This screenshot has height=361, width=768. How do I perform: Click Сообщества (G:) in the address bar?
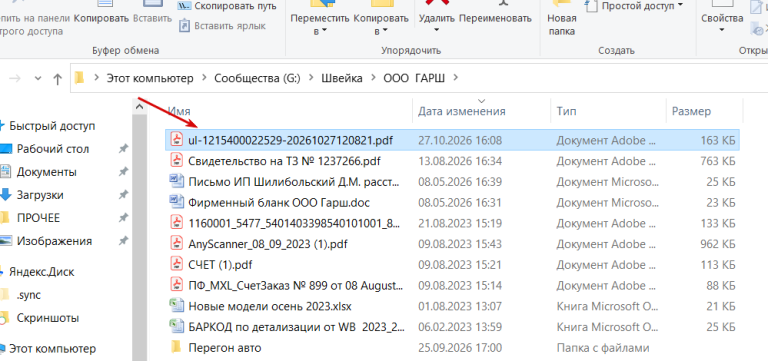257,78
